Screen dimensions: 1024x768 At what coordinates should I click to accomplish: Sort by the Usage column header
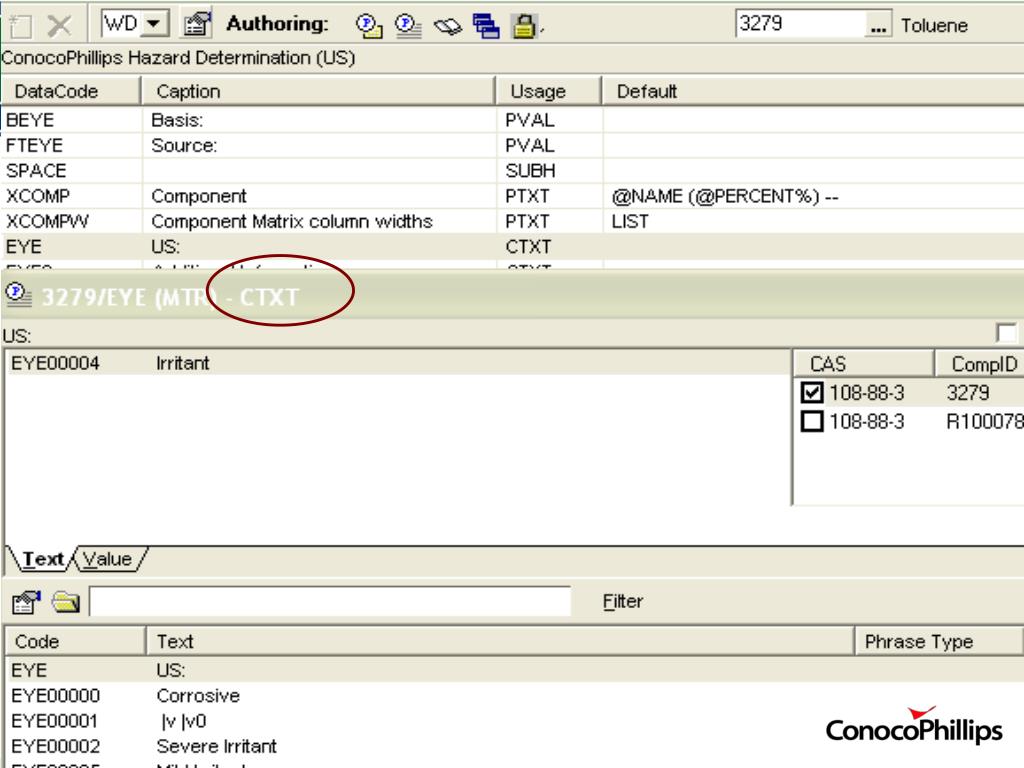coord(548,91)
